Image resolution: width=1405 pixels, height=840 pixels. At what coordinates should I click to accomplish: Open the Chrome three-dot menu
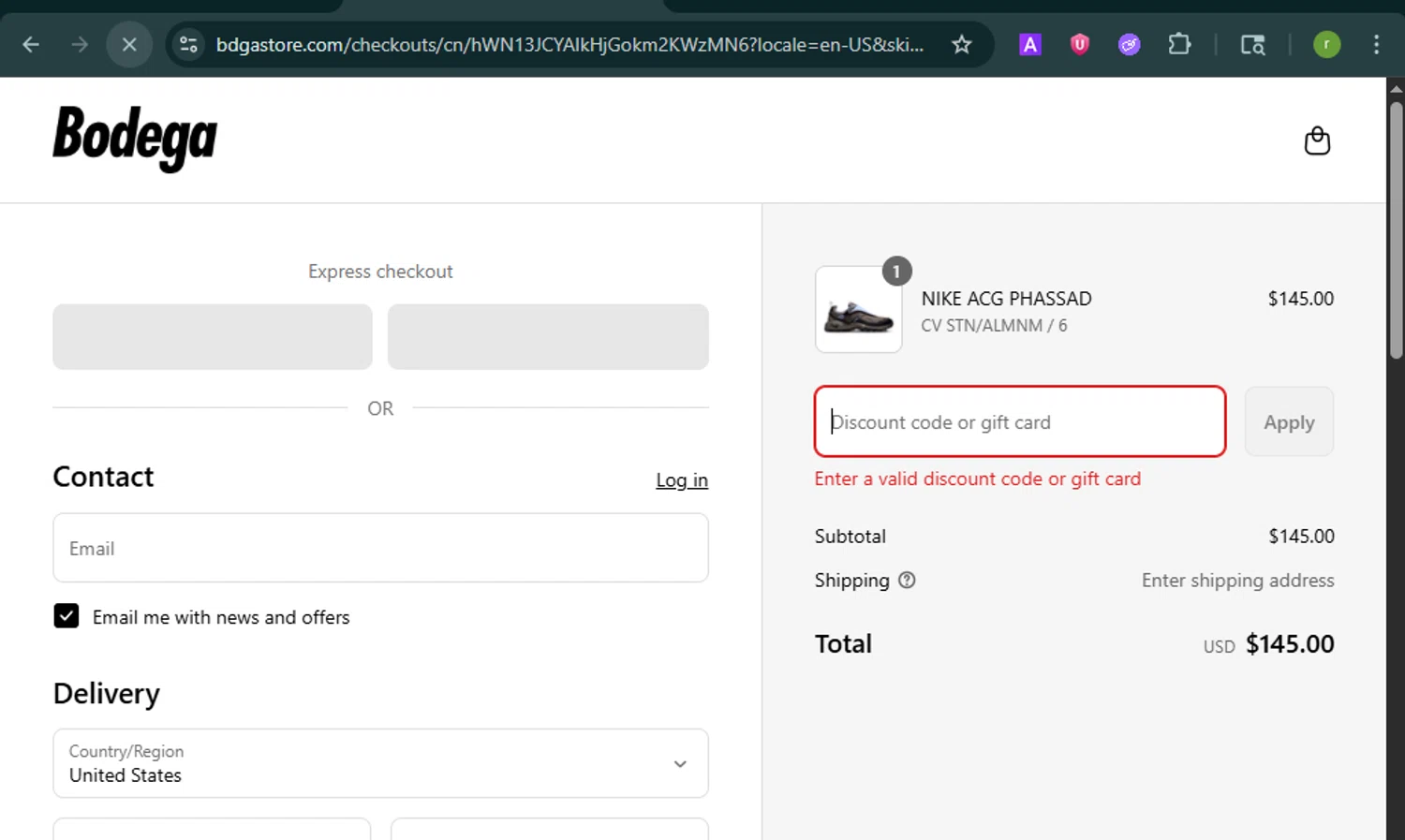1376,44
